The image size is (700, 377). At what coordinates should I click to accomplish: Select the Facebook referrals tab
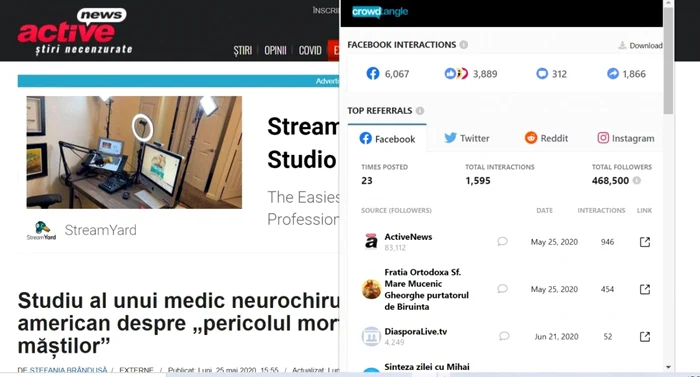[387, 139]
